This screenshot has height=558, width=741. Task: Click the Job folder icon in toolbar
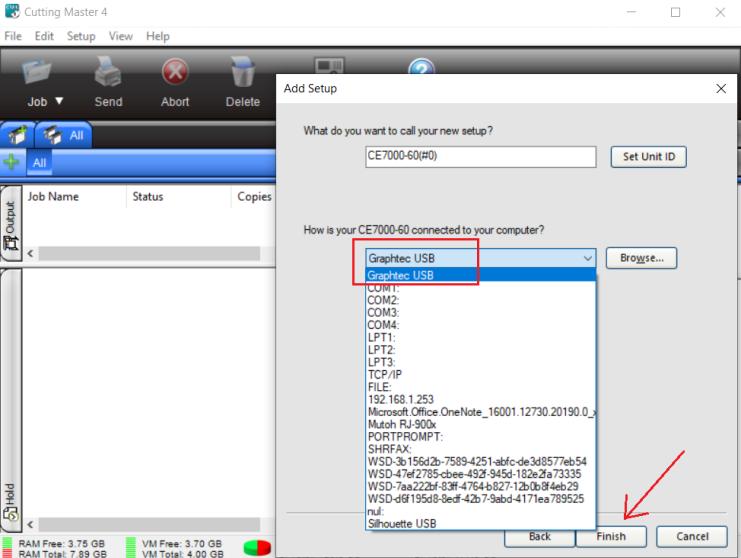point(36,72)
